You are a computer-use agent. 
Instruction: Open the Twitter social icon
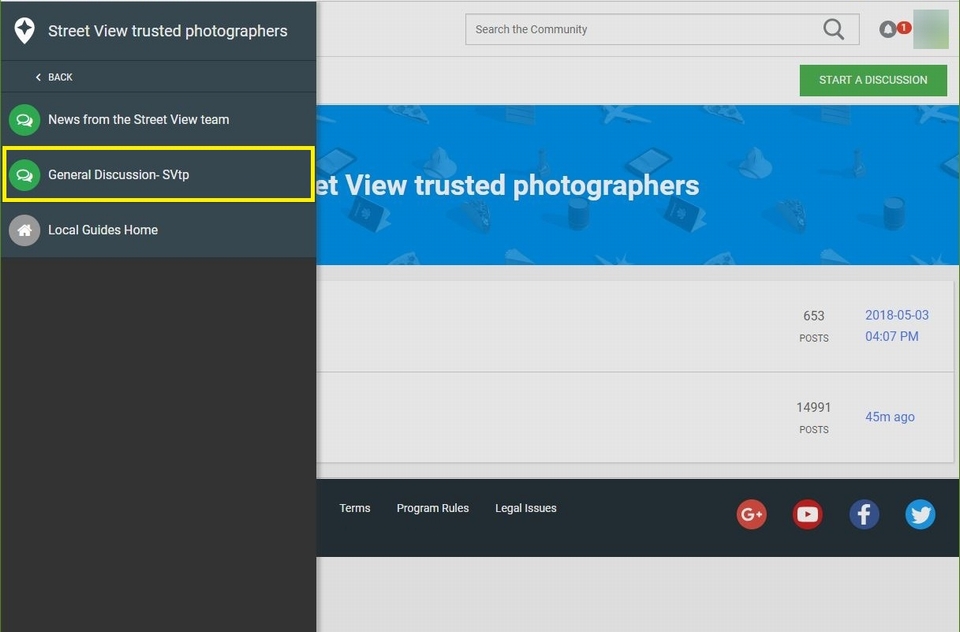pyautogui.click(x=920, y=514)
